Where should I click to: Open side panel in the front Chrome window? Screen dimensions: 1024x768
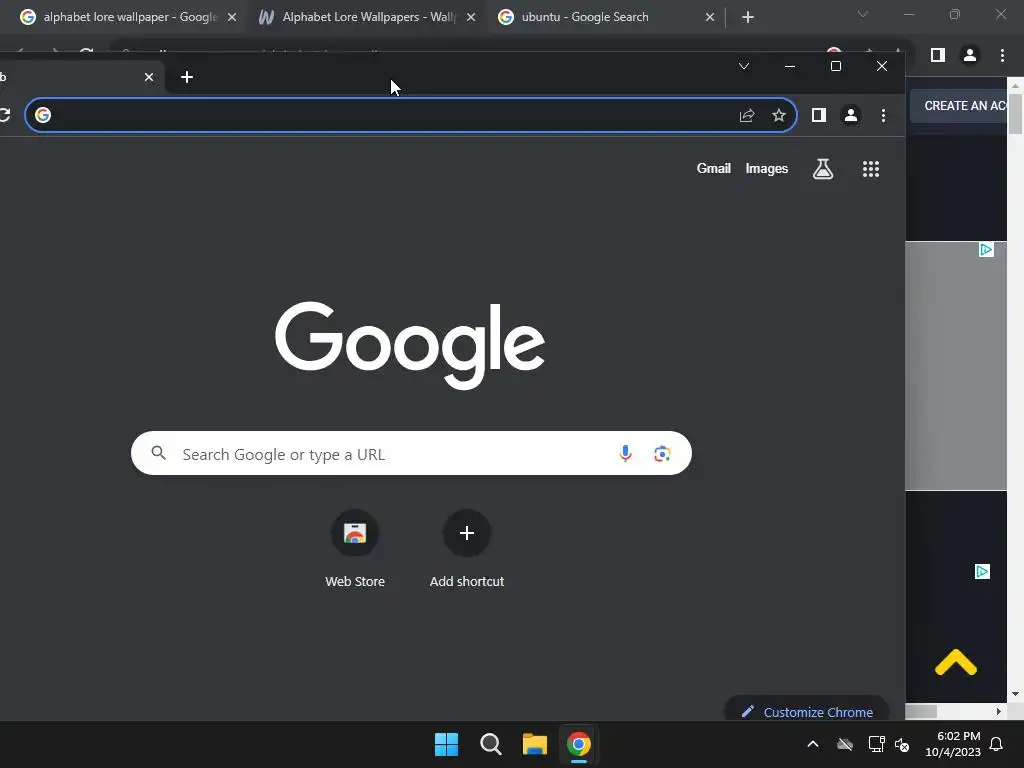(819, 116)
